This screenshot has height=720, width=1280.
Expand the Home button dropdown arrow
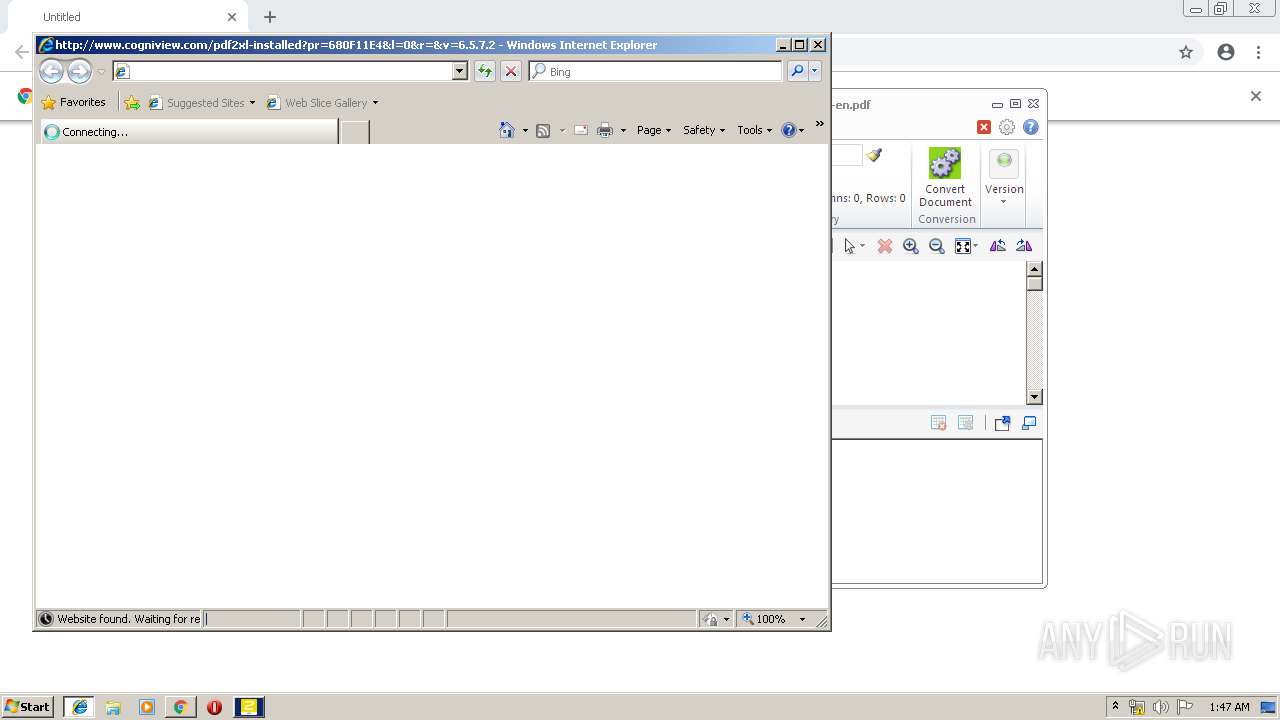coord(525,131)
